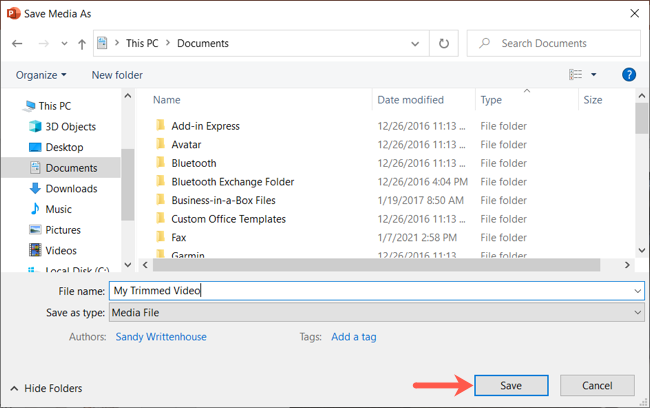This screenshot has width=650, height=408.
Task: Create a New folder
Action: (x=117, y=75)
